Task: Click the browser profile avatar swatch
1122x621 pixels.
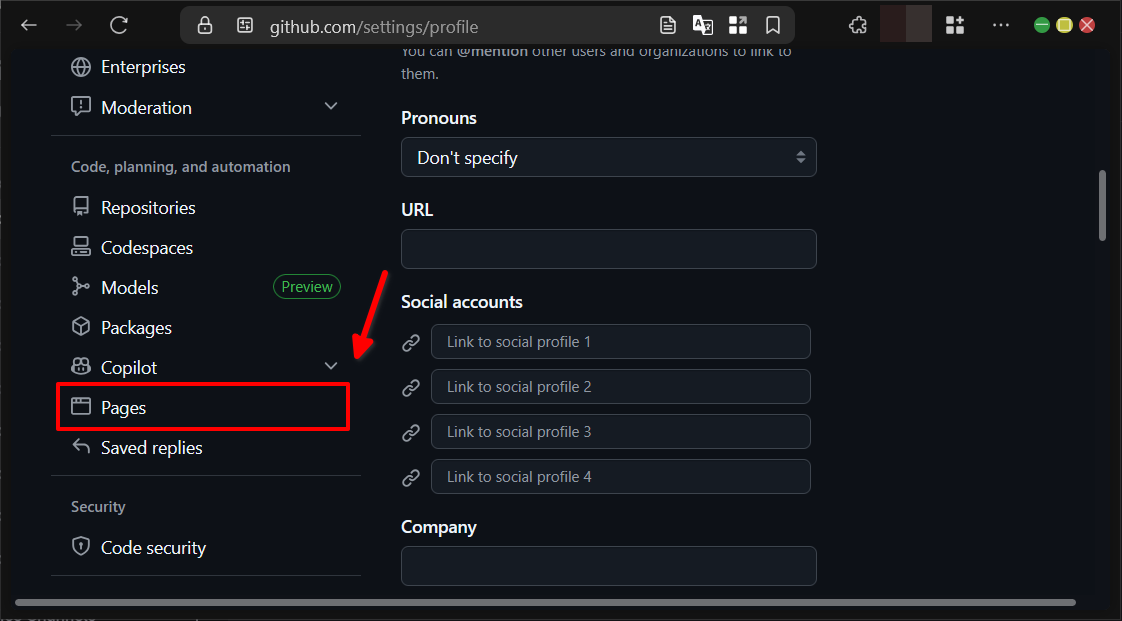Action: coord(905,24)
